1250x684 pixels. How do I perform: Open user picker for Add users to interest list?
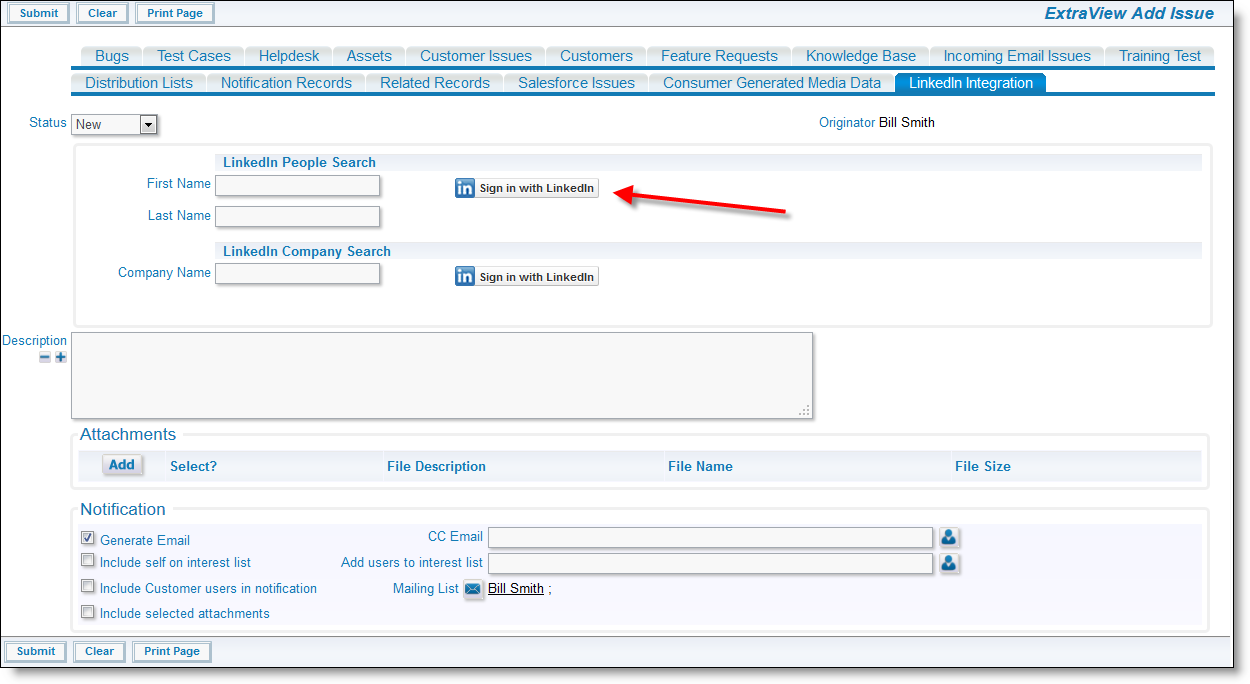coord(949,563)
